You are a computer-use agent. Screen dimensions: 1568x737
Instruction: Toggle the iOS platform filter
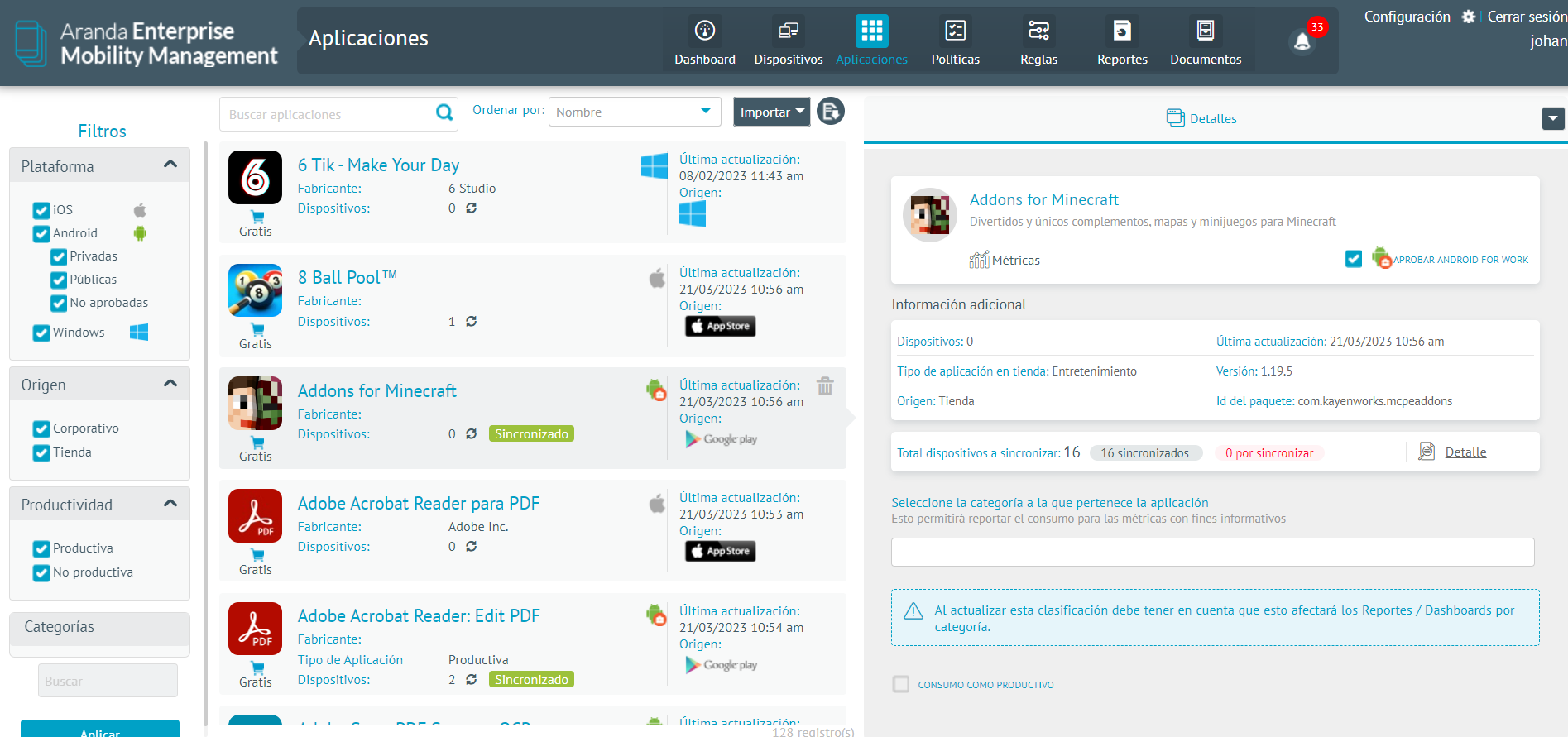pyautogui.click(x=41, y=210)
